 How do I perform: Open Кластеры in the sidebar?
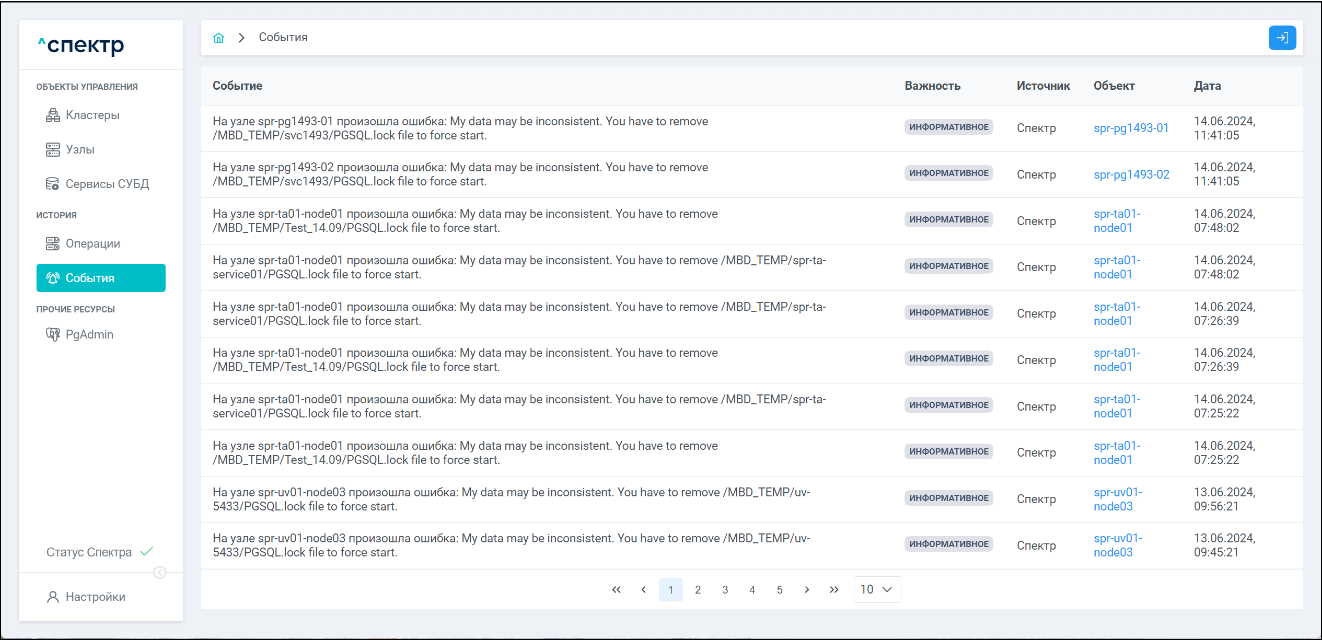[92, 115]
